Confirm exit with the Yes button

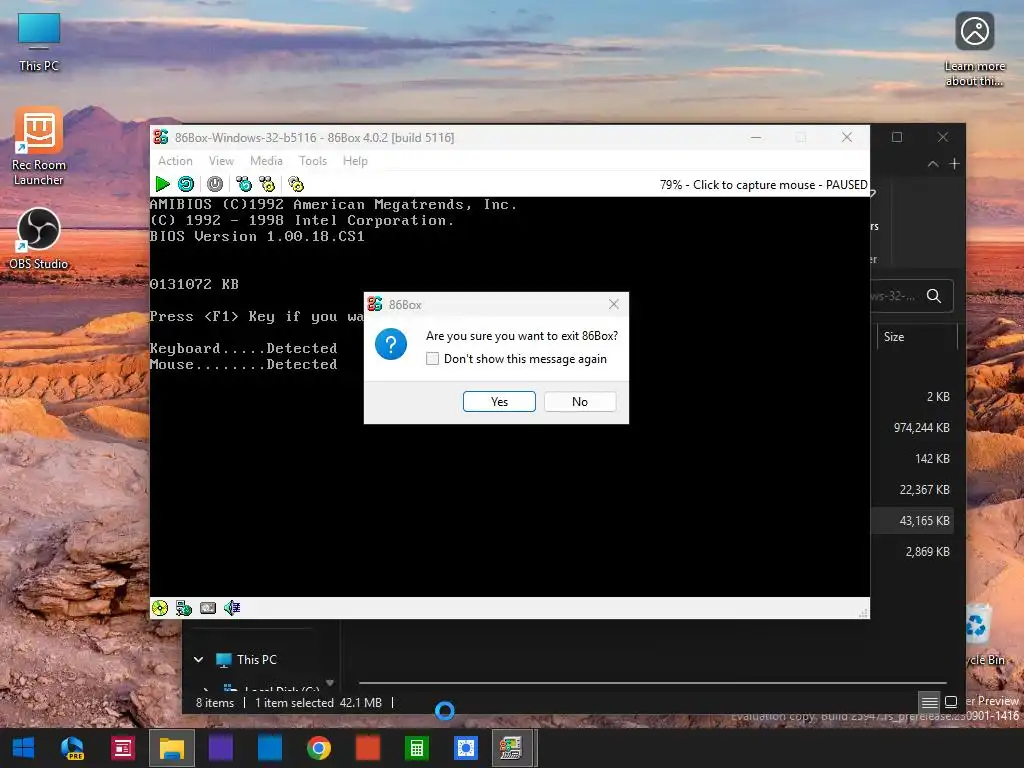500,402
